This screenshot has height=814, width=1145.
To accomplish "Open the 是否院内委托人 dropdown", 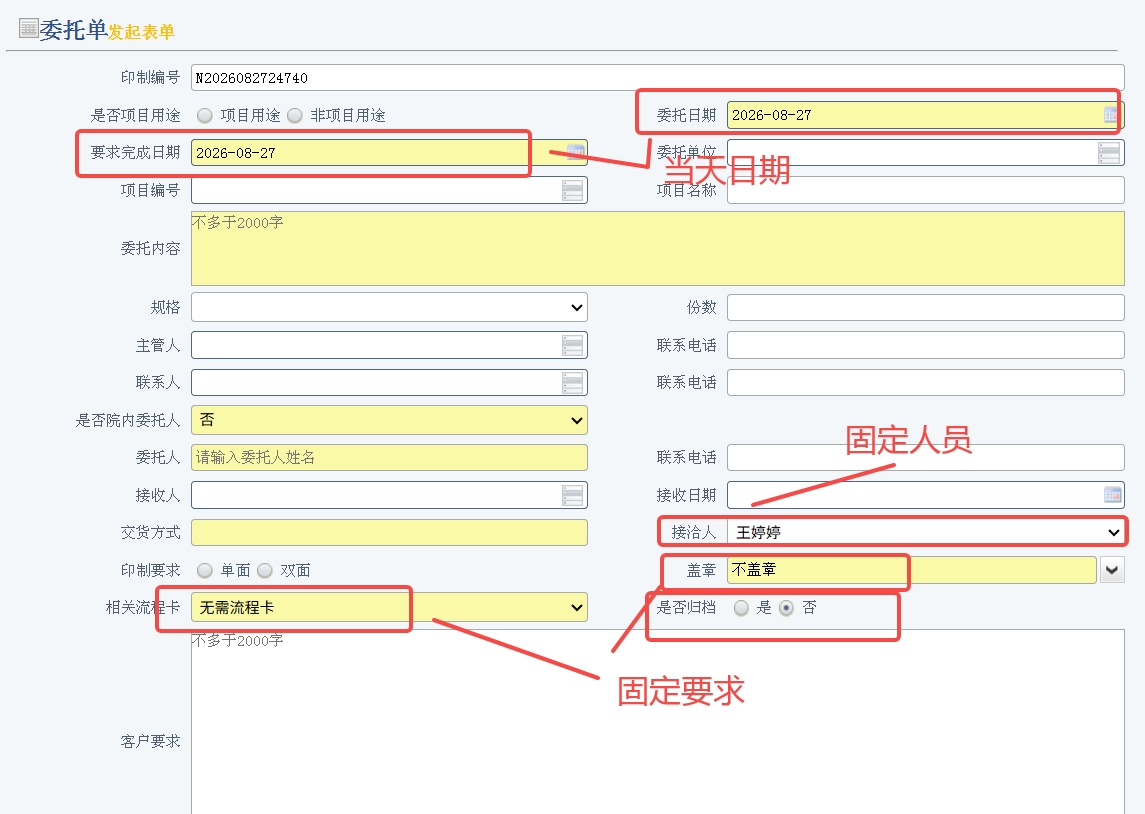I will pyautogui.click(x=389, y=420).
